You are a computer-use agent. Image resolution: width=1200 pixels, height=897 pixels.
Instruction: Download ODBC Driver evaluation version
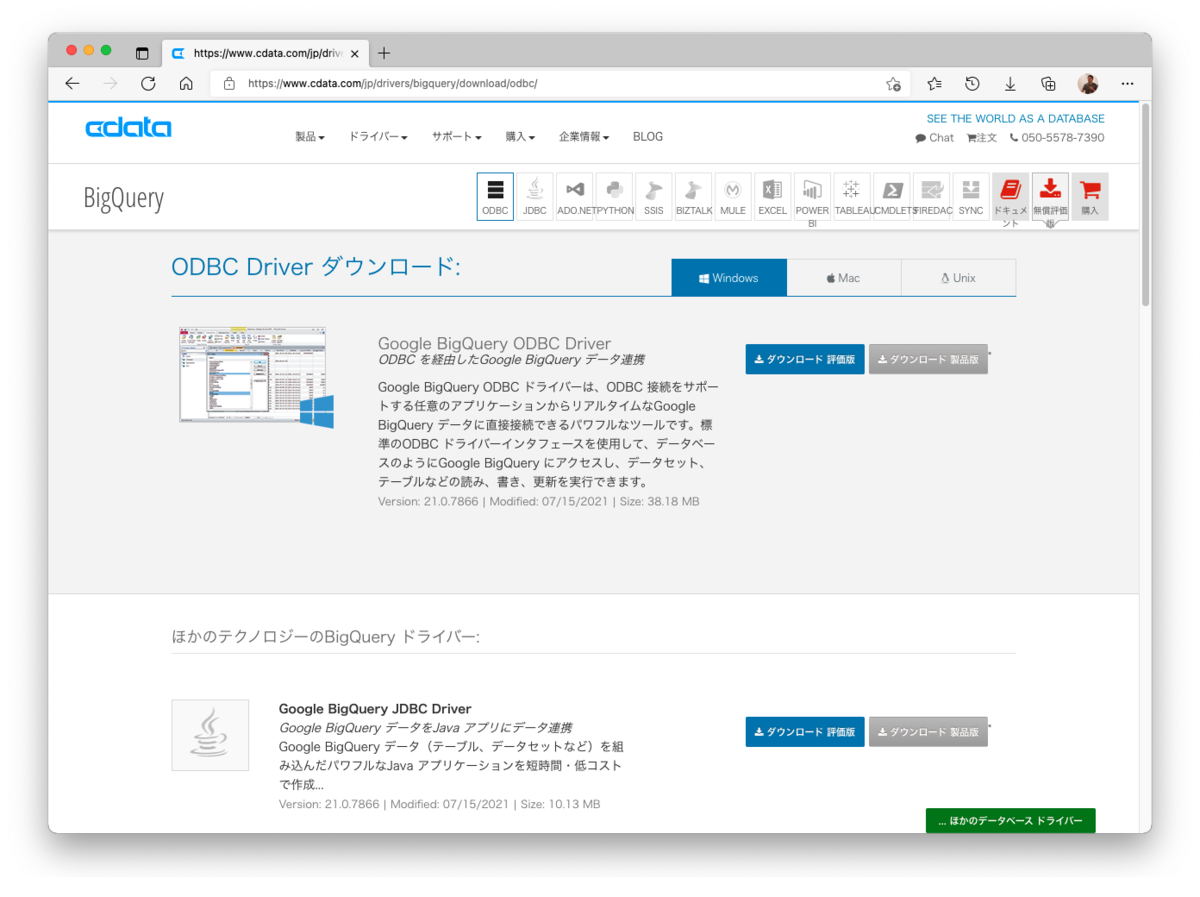pyautogui.click(x=805, y=359)
